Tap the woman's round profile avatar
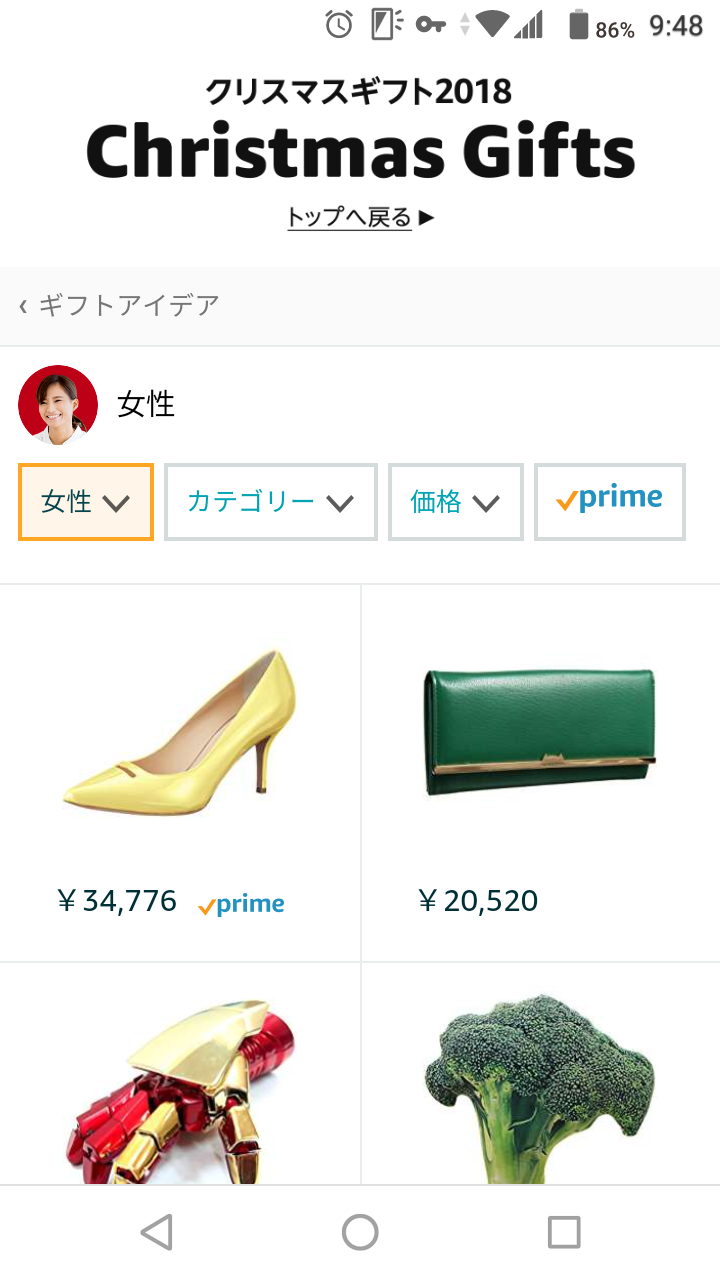The width and height of the screenshot is (720, 1280). [58, 404]
